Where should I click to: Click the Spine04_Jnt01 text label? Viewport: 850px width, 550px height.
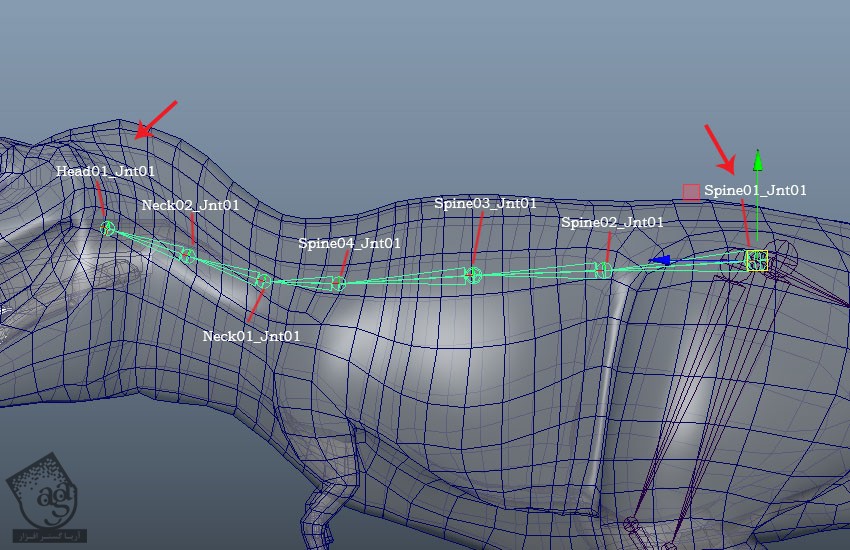point(349,243)
